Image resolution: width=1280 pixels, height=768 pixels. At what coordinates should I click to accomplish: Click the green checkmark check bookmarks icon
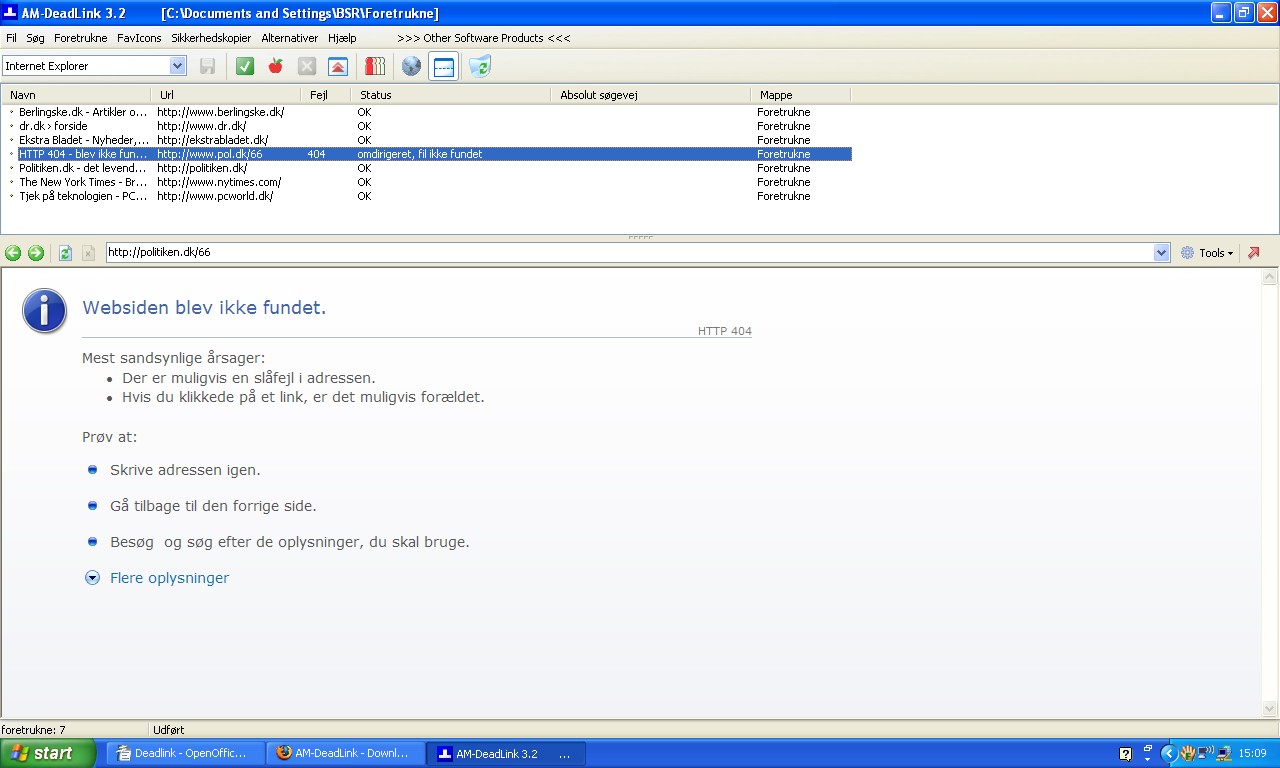click(245, 66)
